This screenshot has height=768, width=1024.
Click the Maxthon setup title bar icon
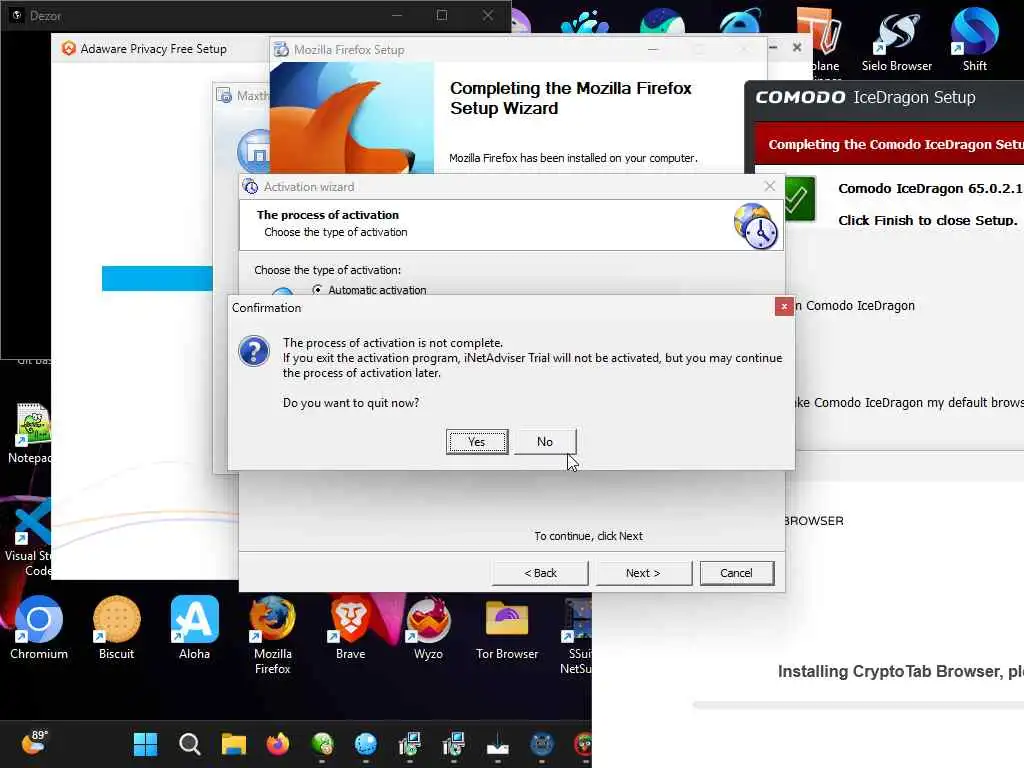click(x=224, y=96)
